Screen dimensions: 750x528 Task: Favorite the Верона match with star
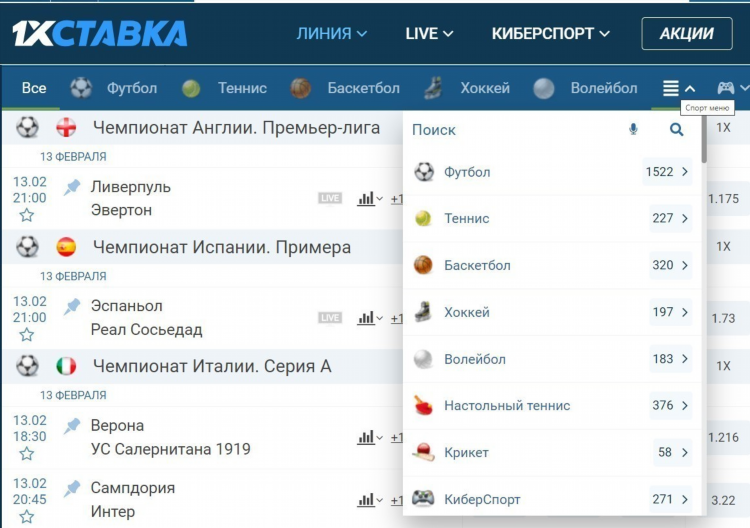coord(27,454)
